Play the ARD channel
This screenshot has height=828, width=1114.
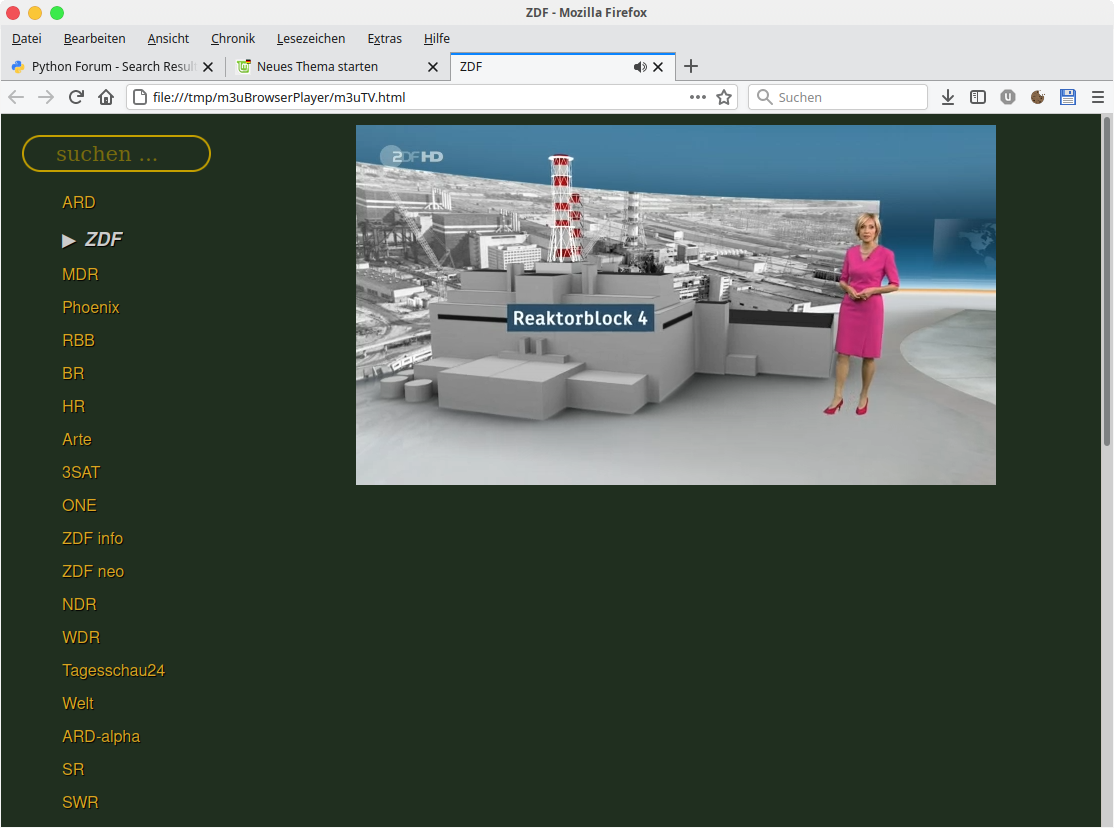(x=79, y=203)
